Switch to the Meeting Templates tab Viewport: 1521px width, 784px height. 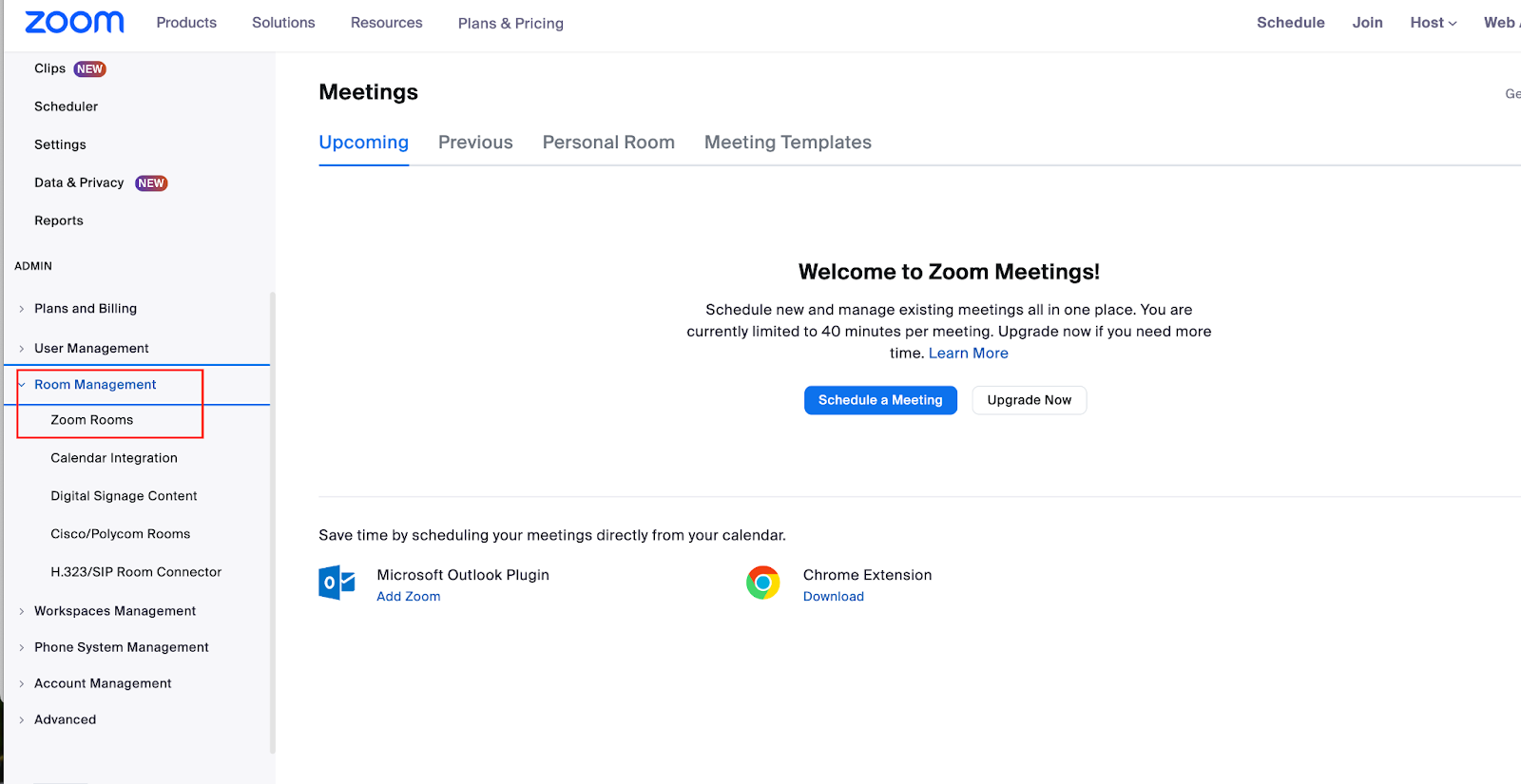point(788,143)
